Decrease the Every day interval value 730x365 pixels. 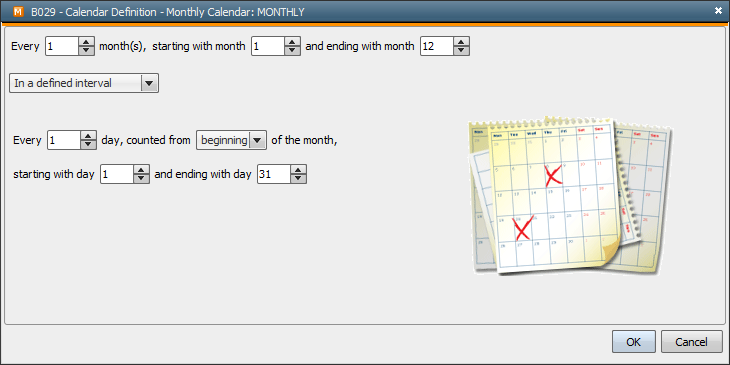[88, 144]
